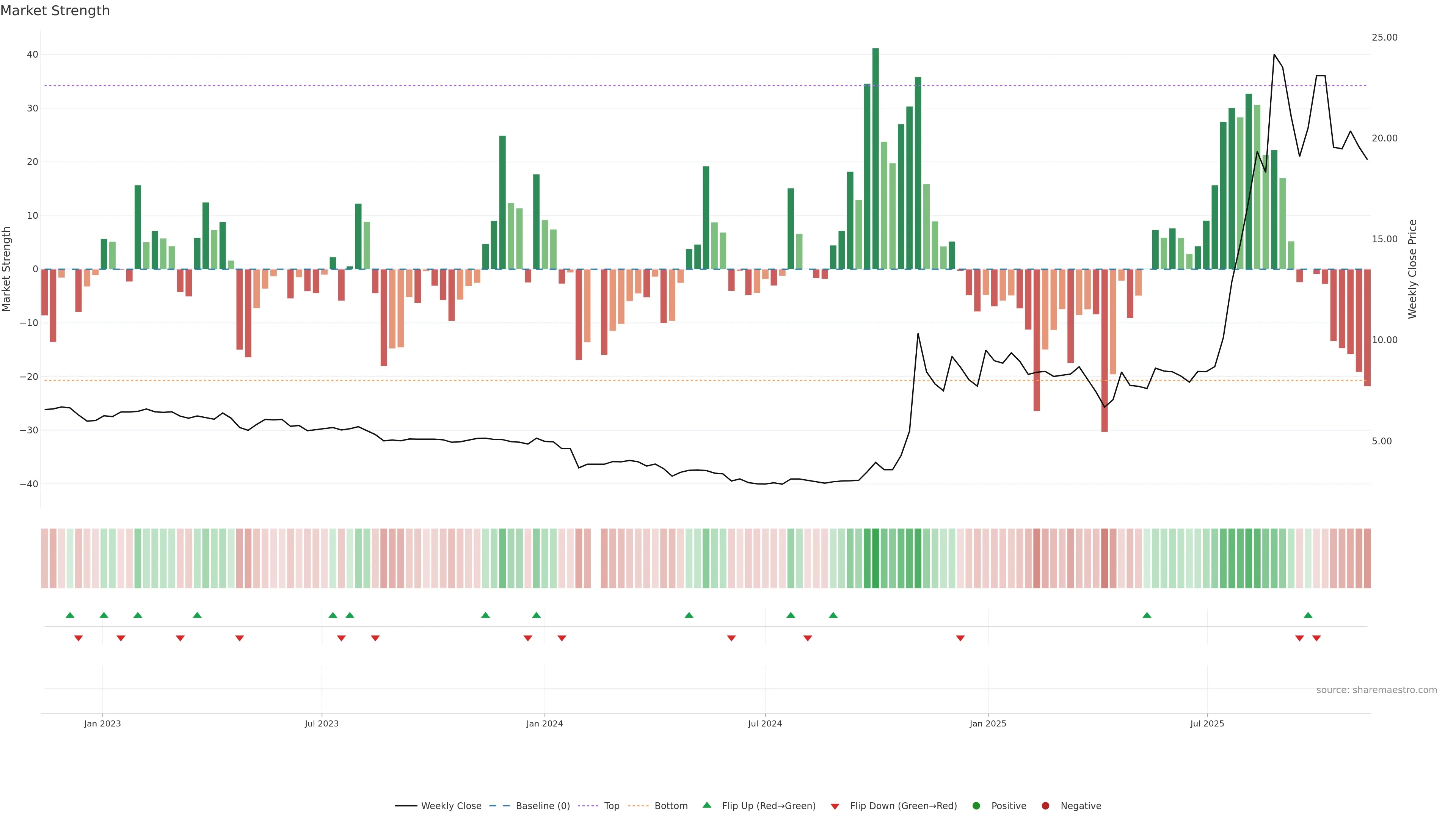Viewport: 1456px width, 819px height.
Task: Click the red Negative circle in legend
Action: tap(1045, 805)
